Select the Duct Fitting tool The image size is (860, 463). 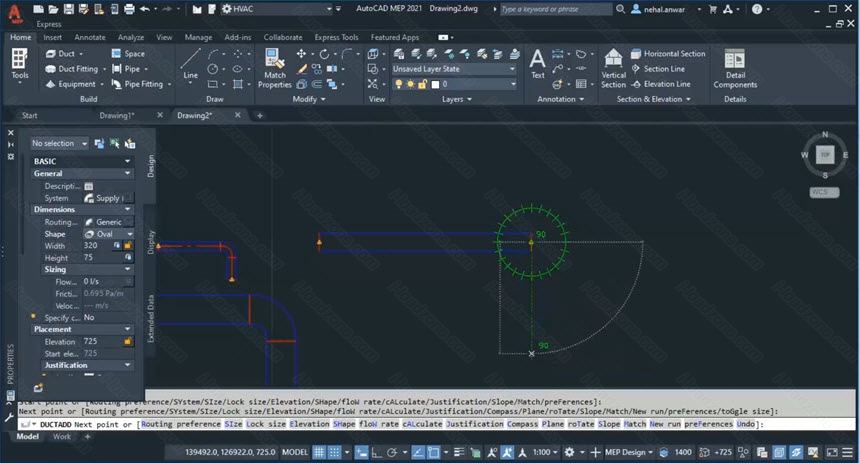click(x=74, y=69)
